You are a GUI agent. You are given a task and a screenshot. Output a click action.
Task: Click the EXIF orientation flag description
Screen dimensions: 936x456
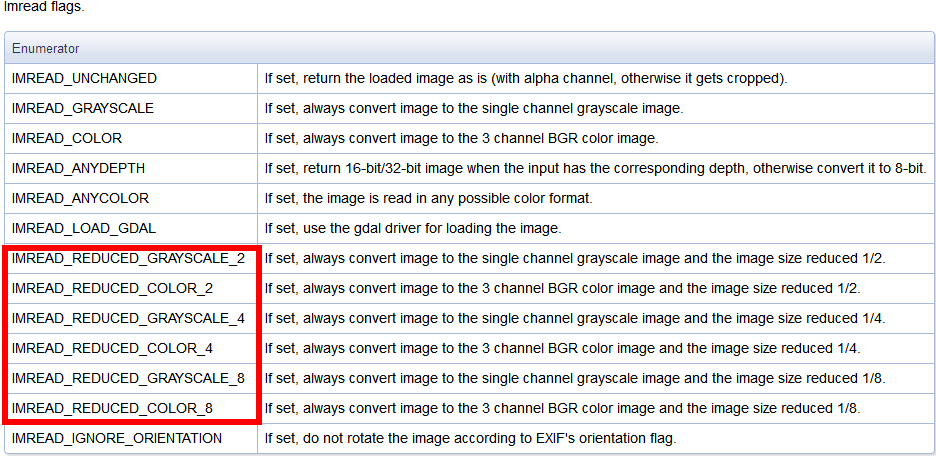click(470, 438)
